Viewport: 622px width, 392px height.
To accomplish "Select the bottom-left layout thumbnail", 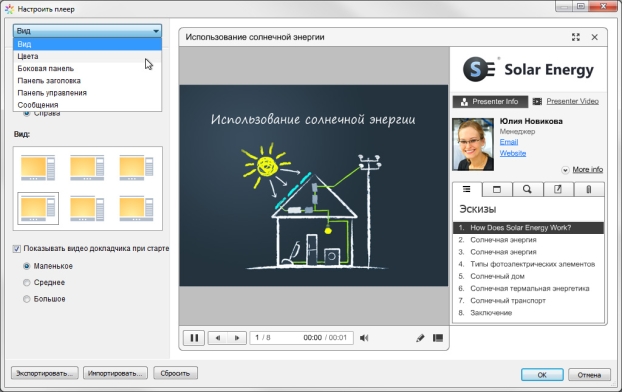I will point(38,208).
